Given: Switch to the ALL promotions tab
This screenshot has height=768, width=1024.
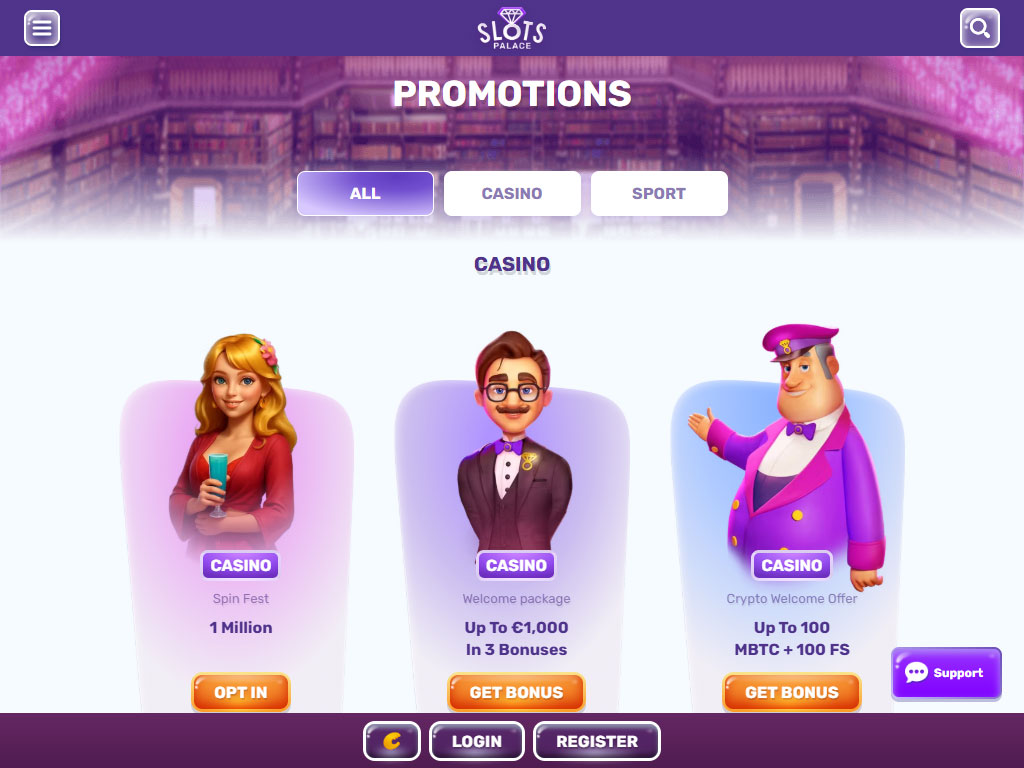Looking at the screenshot, I should (x=365, y=193).
